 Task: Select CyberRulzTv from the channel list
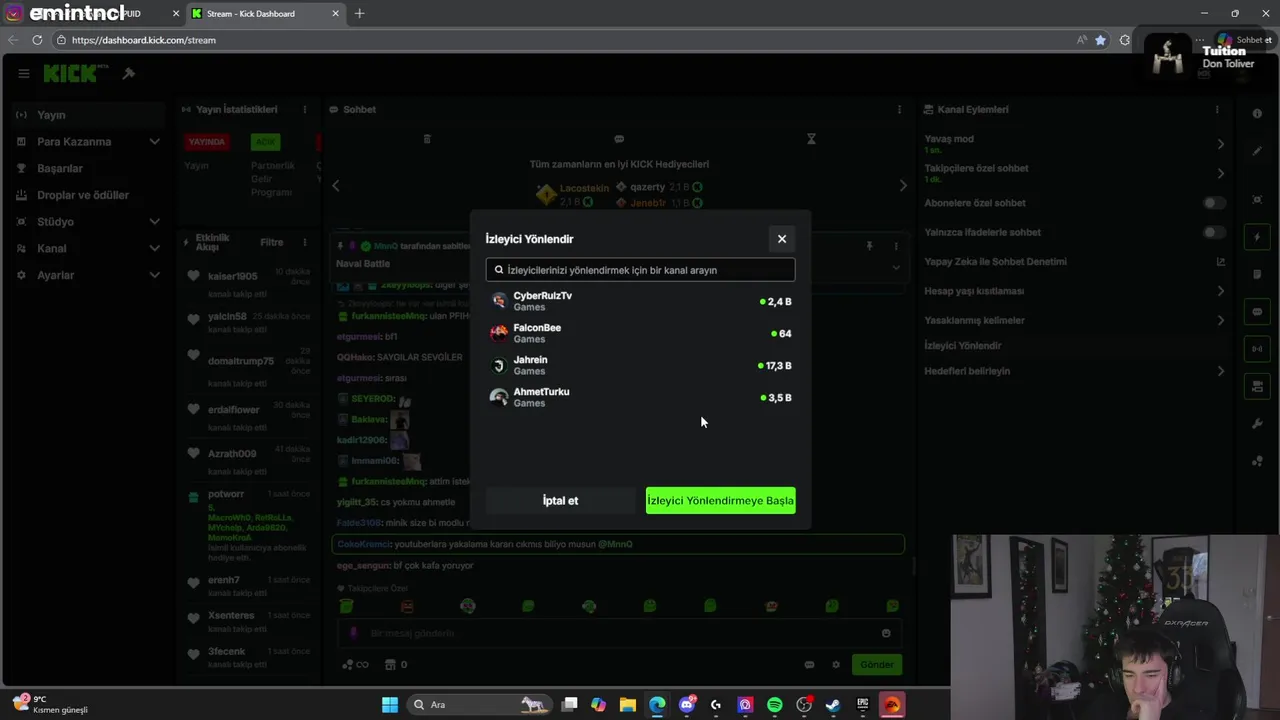[x=640, y=301]
